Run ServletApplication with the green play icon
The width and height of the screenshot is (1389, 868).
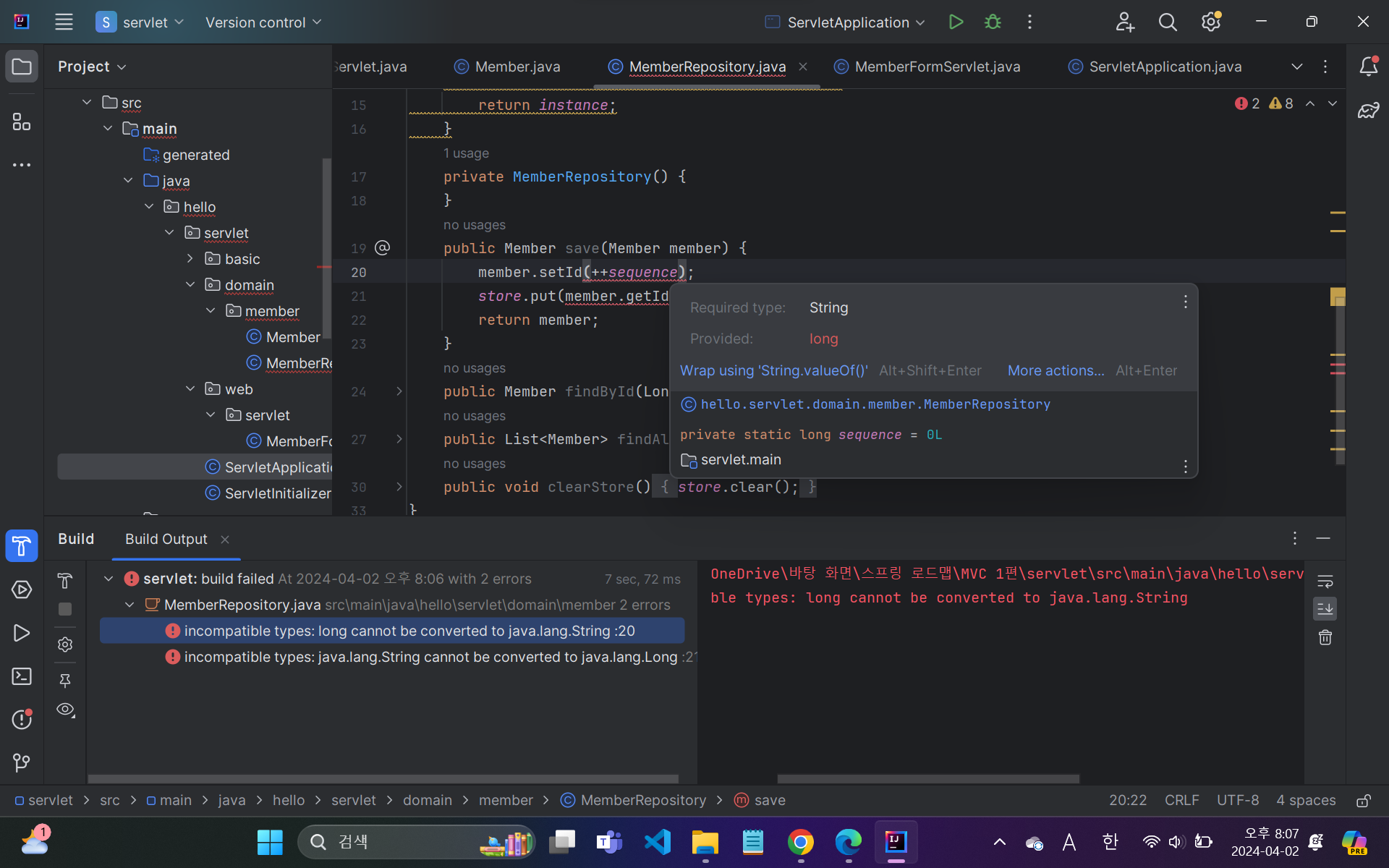pyautogui.click(x=956, y=22)
